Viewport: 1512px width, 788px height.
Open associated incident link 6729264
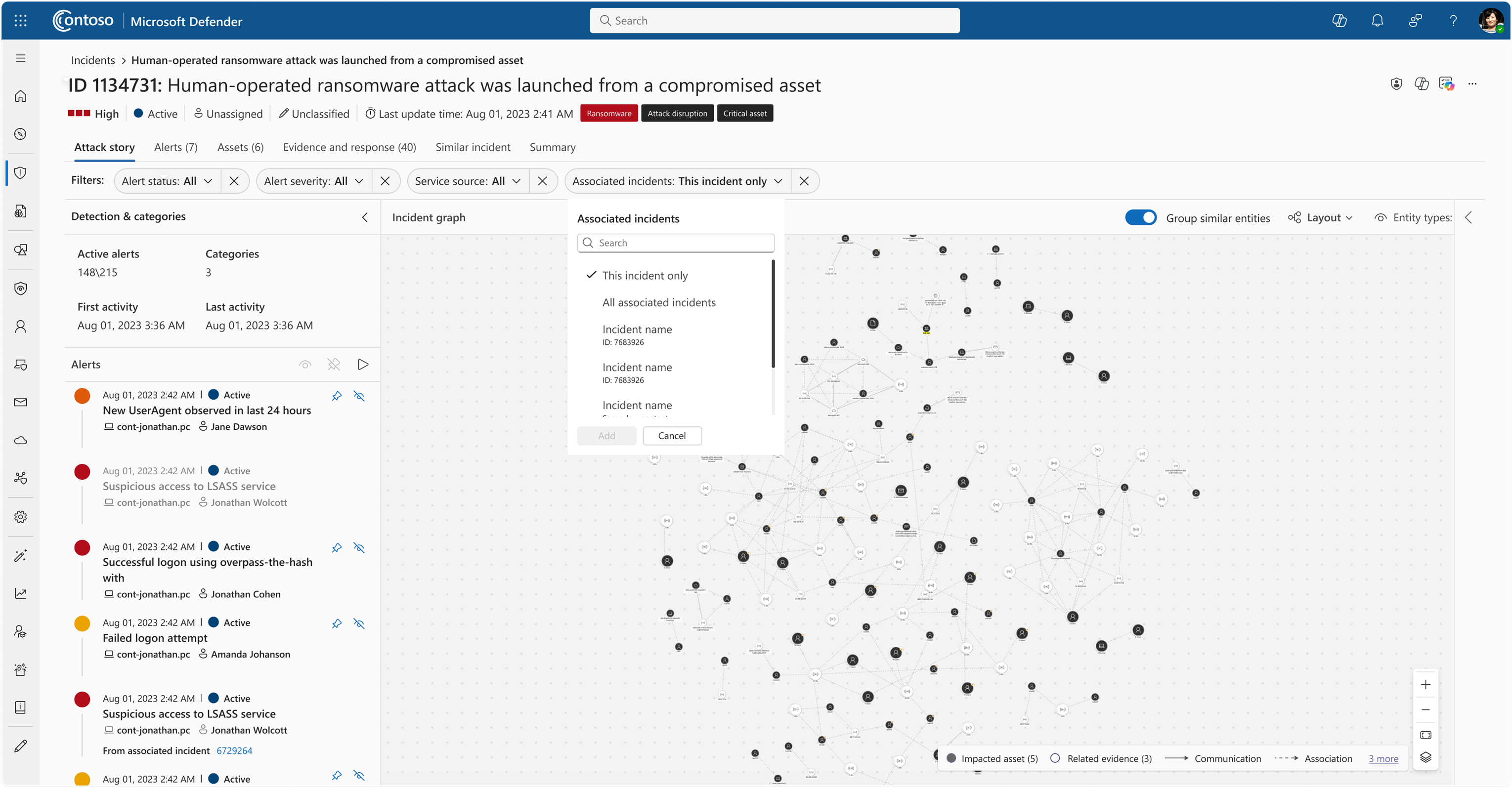click(x=234, y=750)
